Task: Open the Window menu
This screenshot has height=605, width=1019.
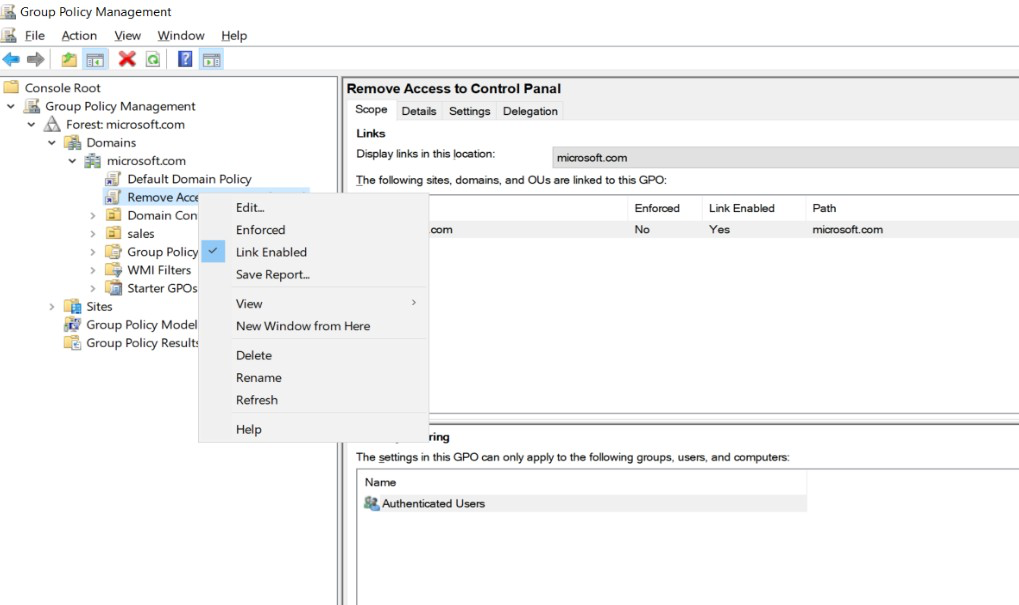Action: 181,36
